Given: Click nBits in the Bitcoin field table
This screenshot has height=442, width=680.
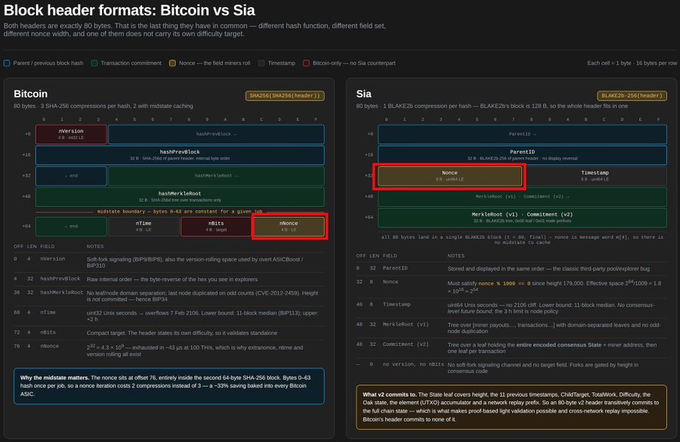Looking at the screenshot, I should click(x=48, y=333).
